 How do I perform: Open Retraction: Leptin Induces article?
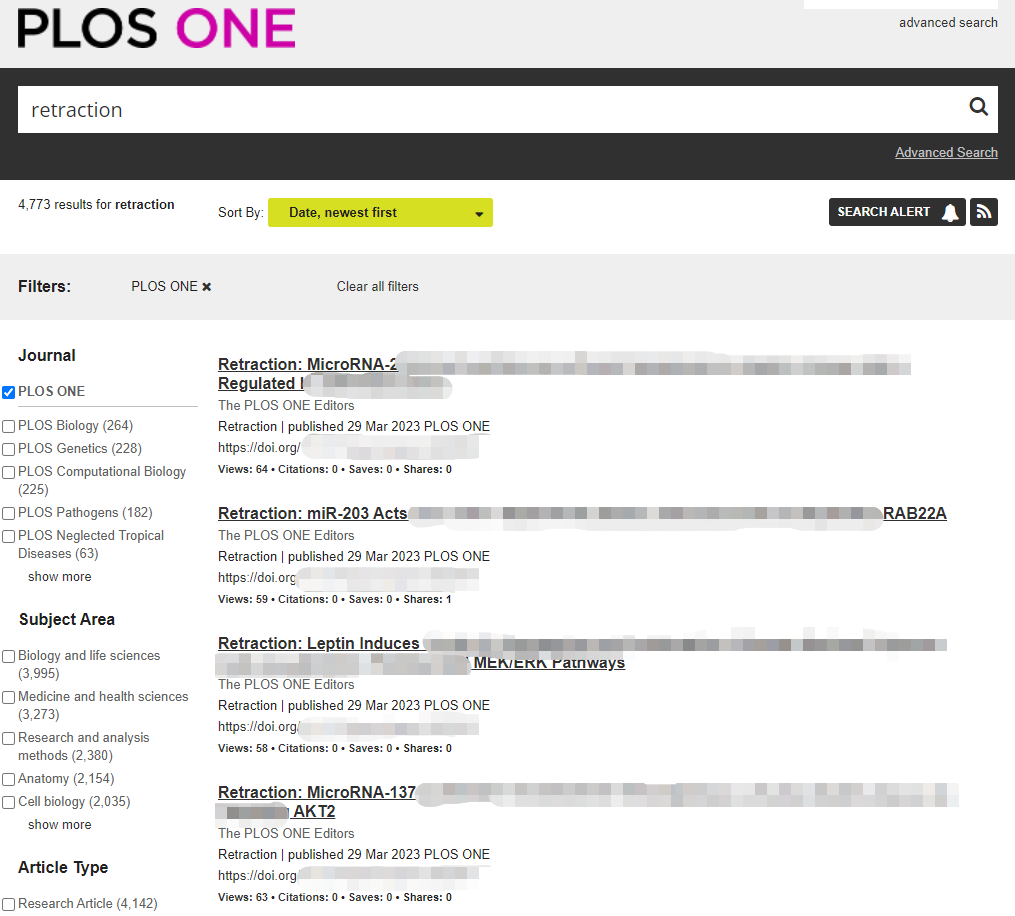(319, 643)
